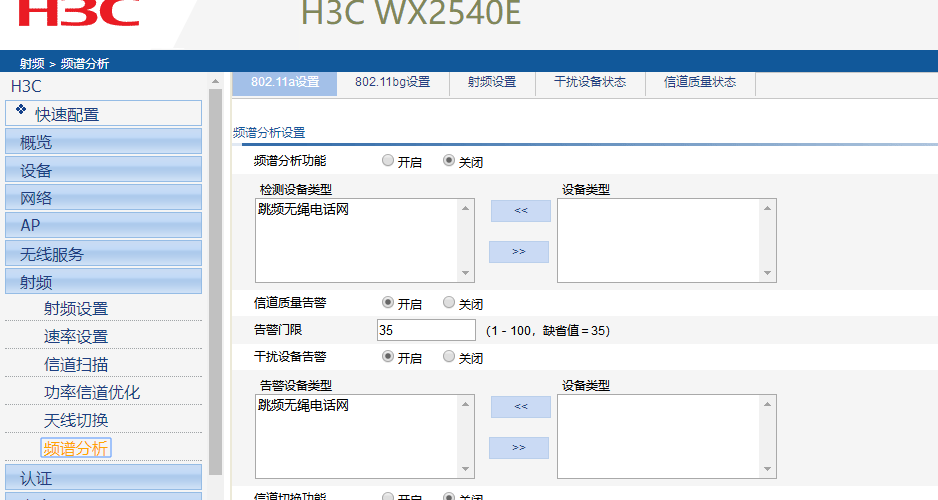Enable 频谱分析功能 with 开启 radio
The width and height of the screenshot is (938, 500).
click(x=388, y=160)
